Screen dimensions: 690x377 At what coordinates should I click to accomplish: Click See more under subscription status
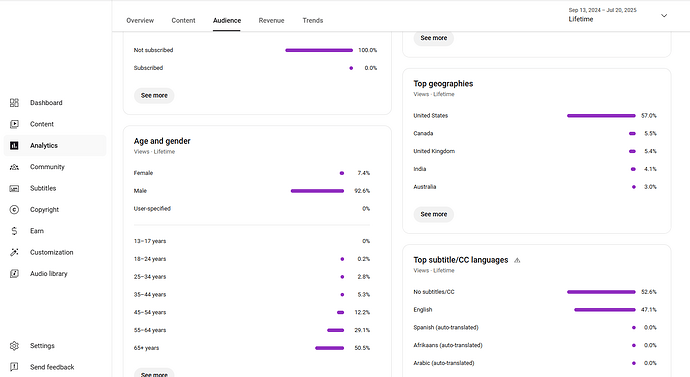(154, 95)
